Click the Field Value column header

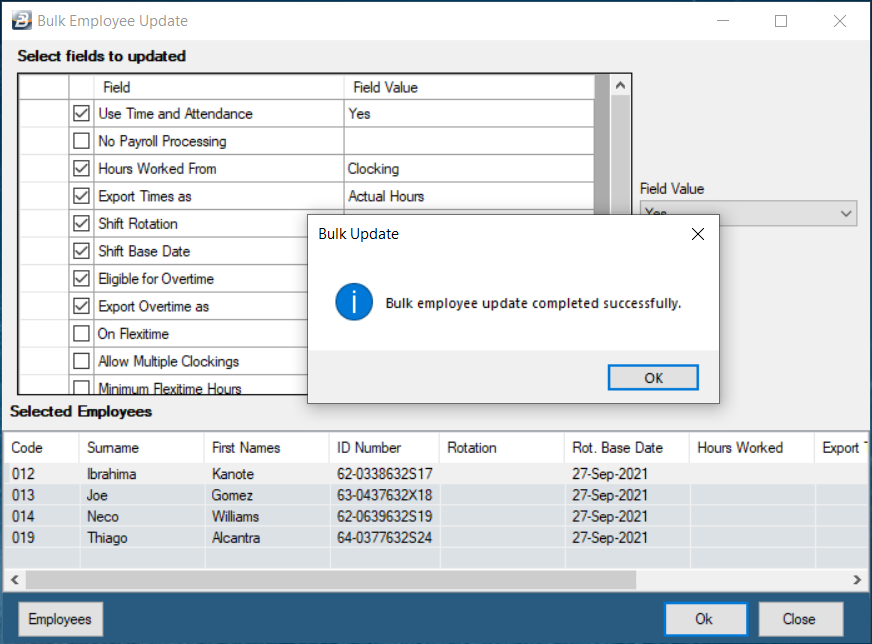(469, 87)
